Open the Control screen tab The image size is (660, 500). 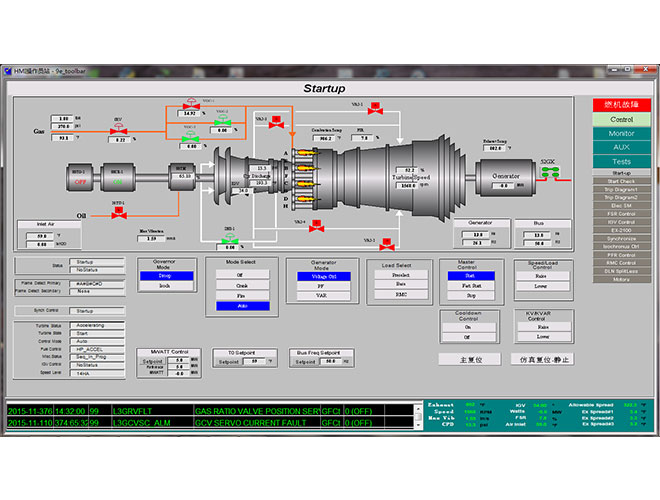(x=621, y=120)
